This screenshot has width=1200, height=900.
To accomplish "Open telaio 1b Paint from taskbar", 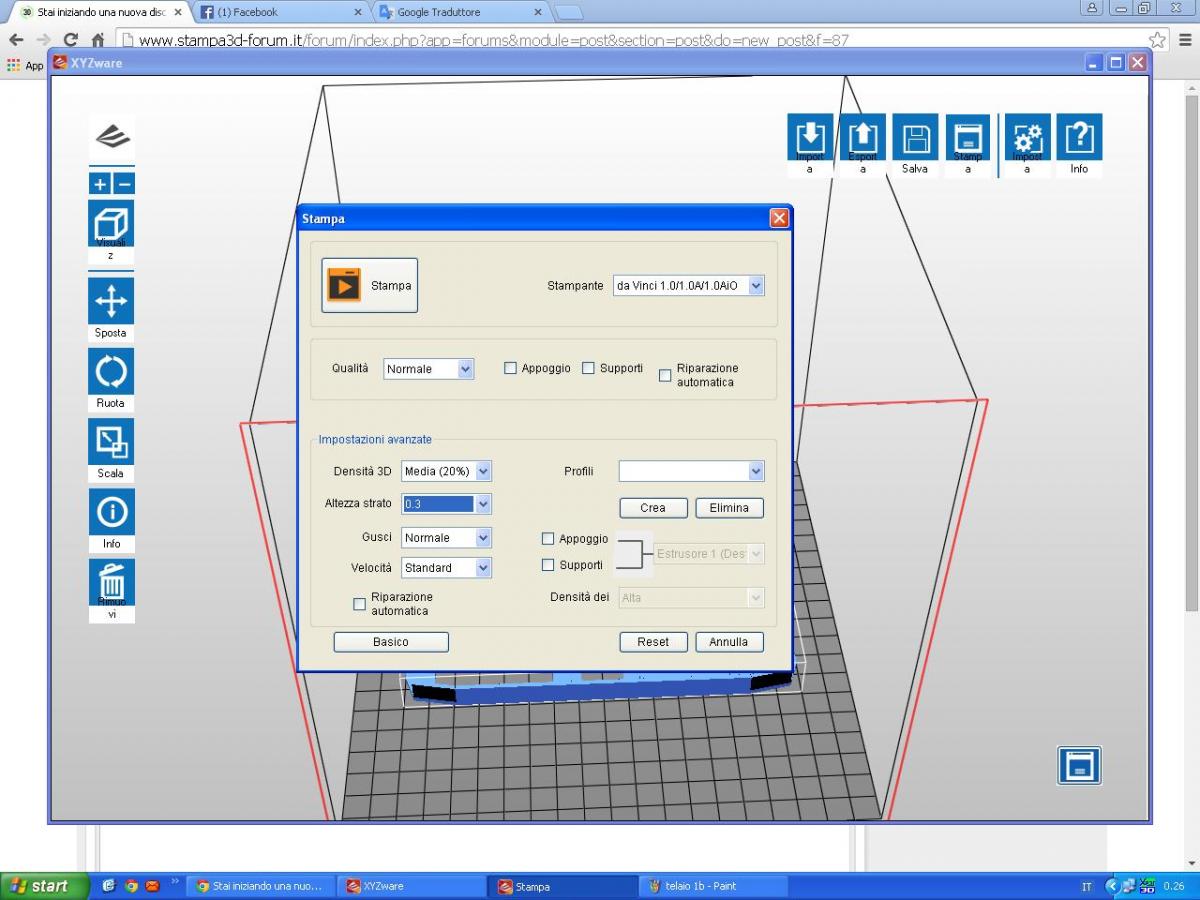I will [x=712, y=886].
